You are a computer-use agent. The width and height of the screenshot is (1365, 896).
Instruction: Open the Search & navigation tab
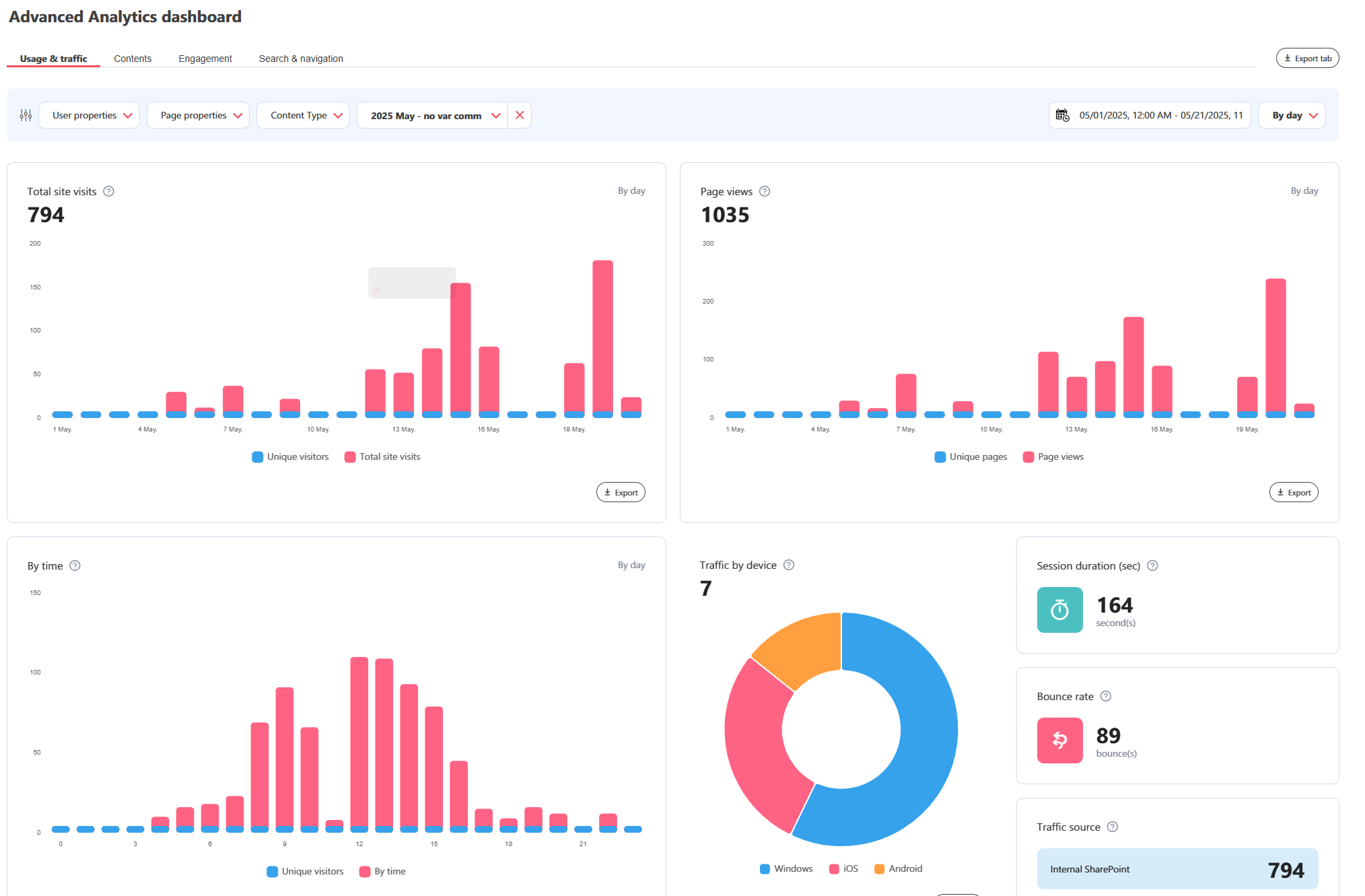click(300, 59)
